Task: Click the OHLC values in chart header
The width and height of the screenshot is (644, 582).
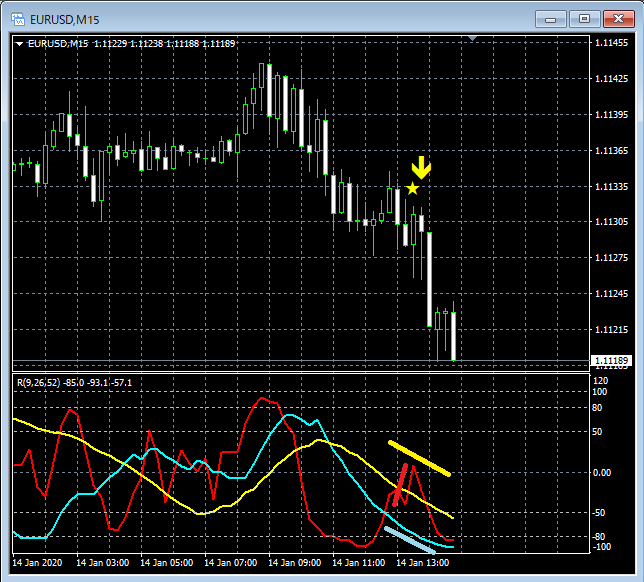Action: (x=165, y=44)
